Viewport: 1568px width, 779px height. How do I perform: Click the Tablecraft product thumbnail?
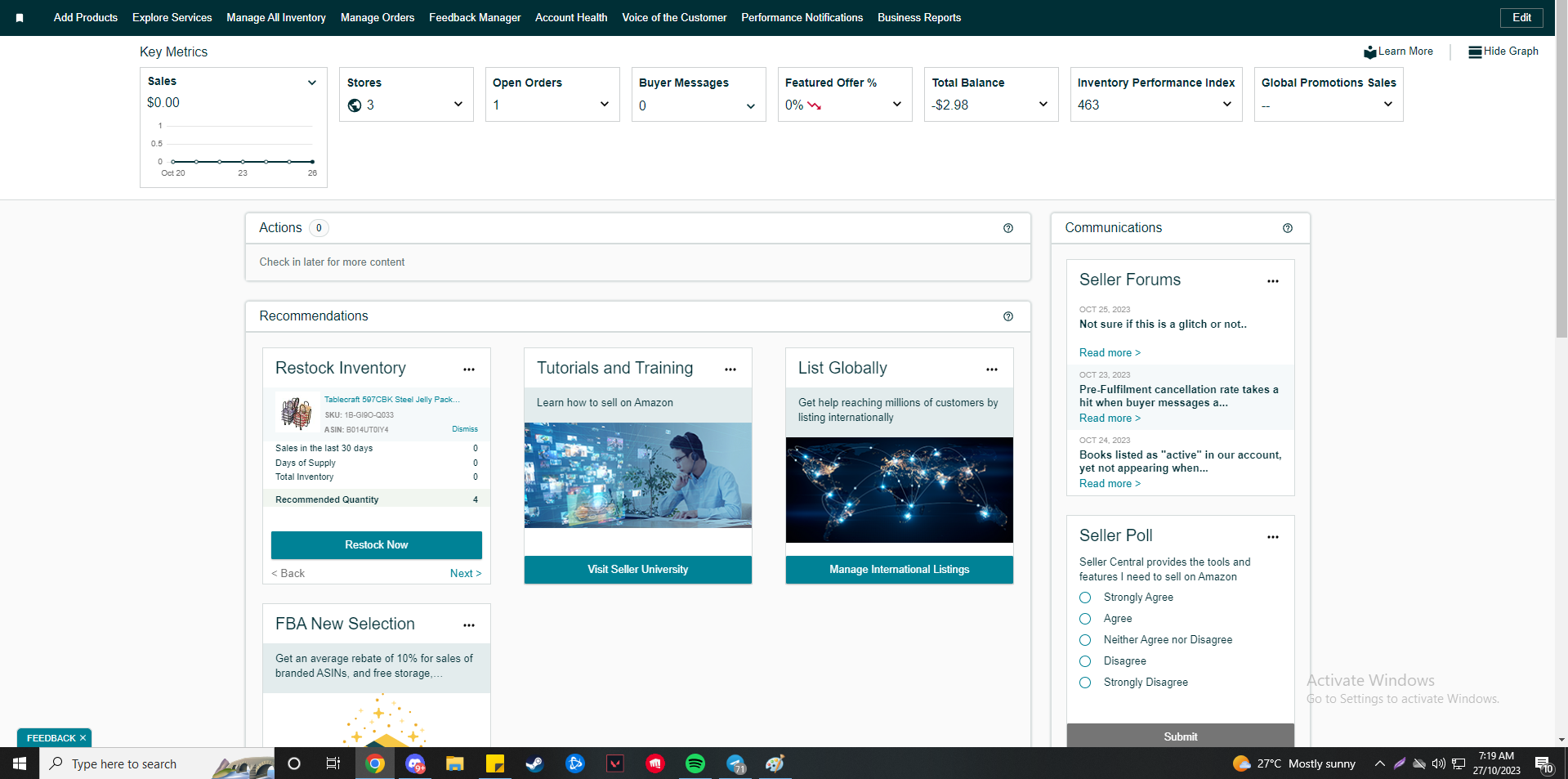[296, 413]
